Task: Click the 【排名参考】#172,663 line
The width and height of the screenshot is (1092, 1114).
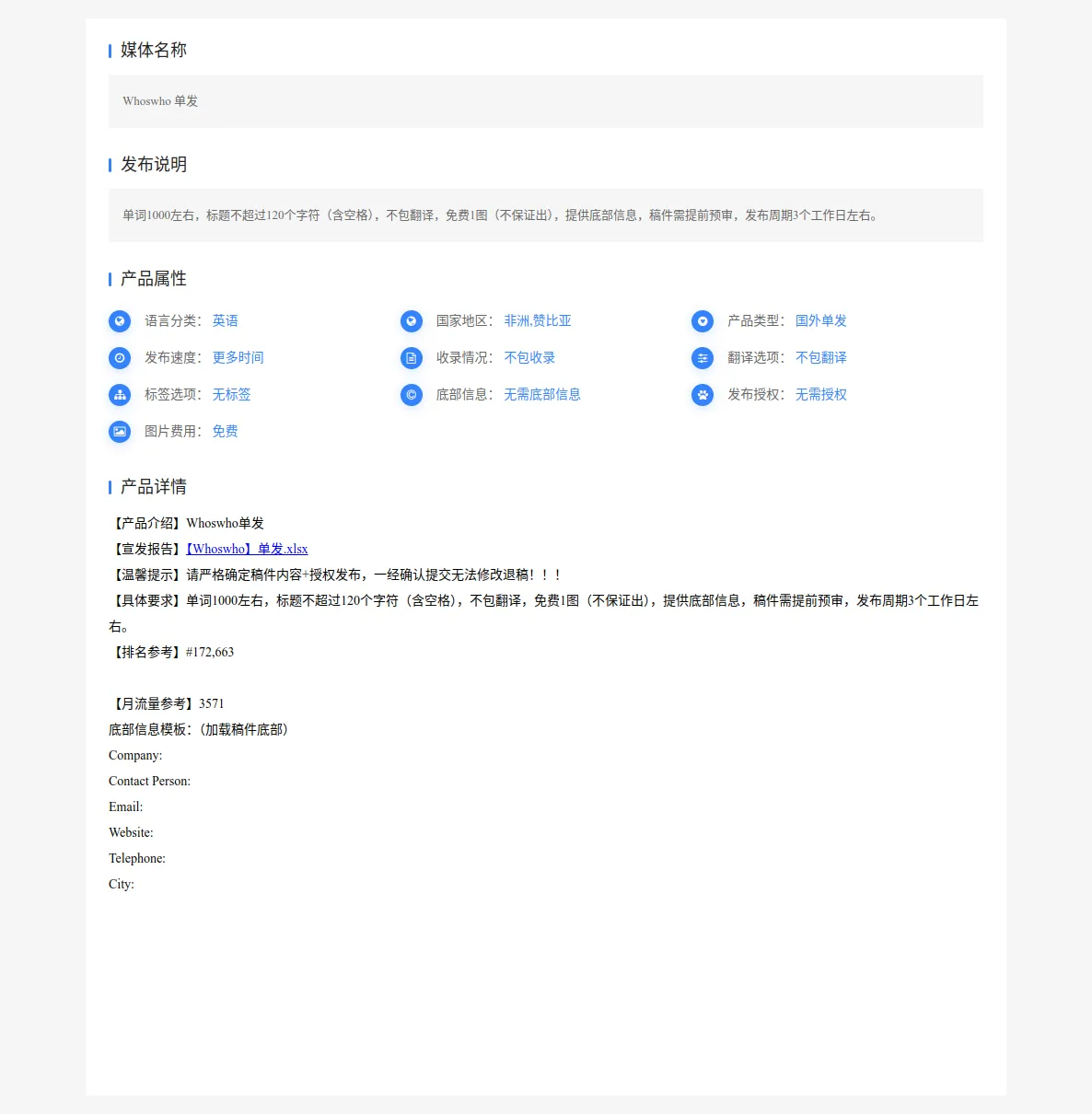Action: 171,652
